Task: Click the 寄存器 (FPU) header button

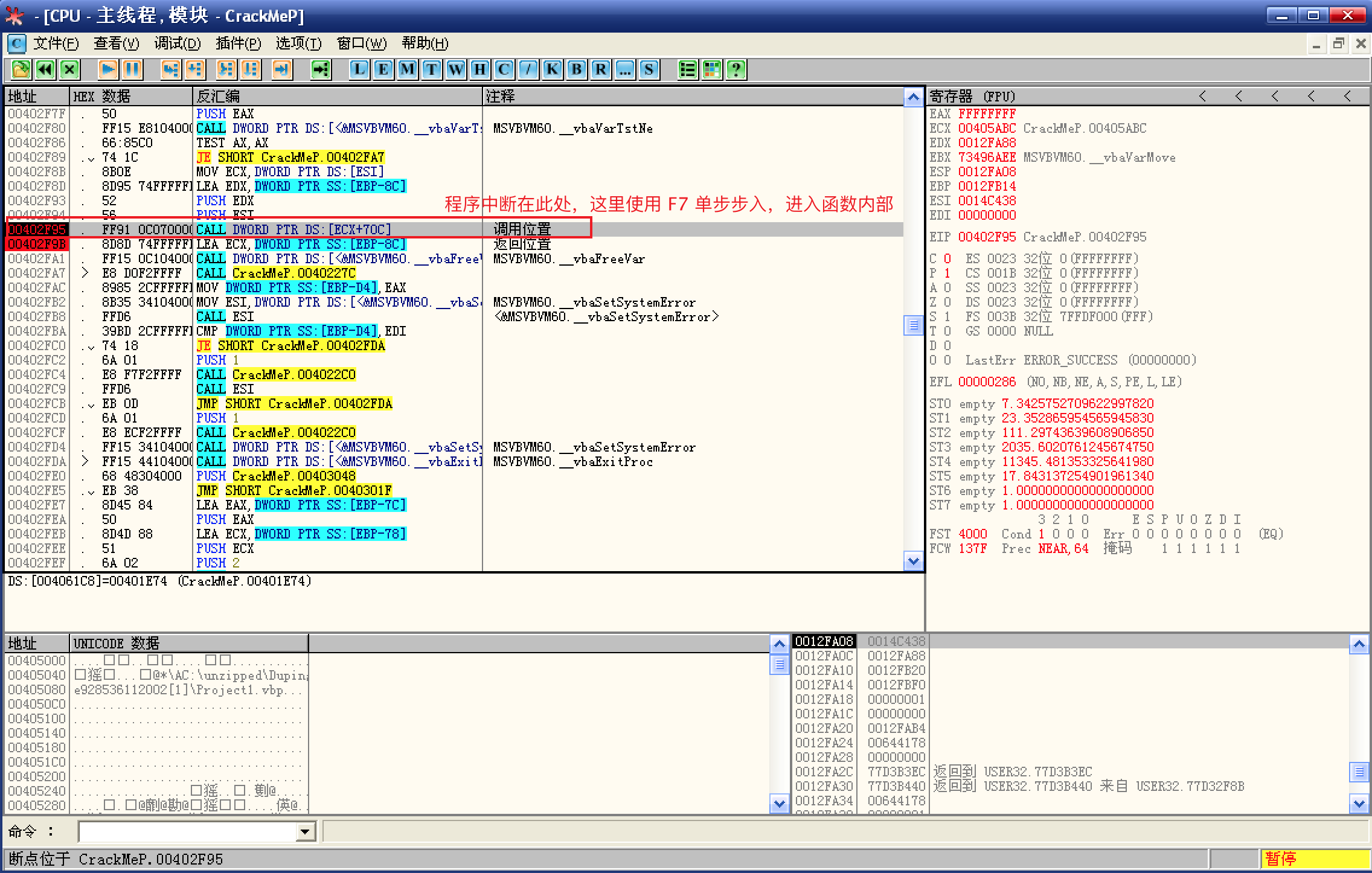Action: [972, 96]
